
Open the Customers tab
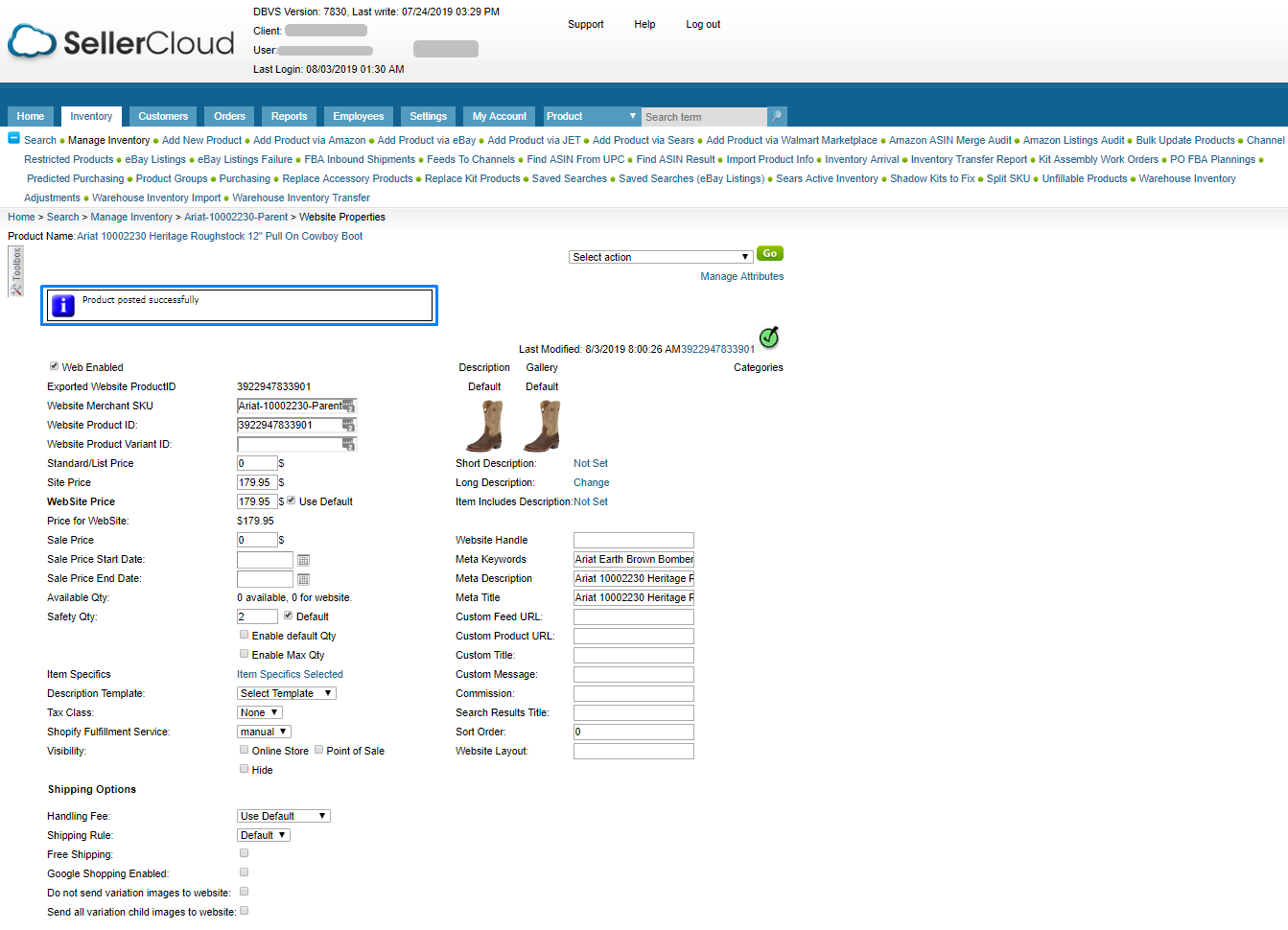[163, 116]
